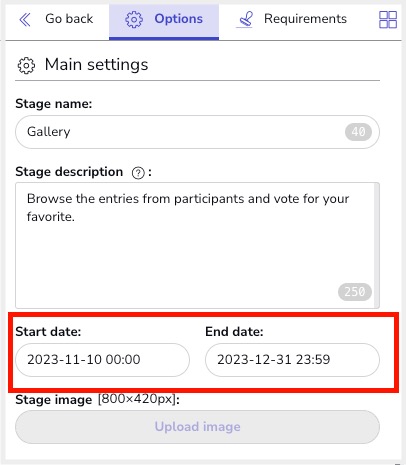Click the stamp icon of Requirements tab
The image size is (406, 465).
click(x=244, y=19)
